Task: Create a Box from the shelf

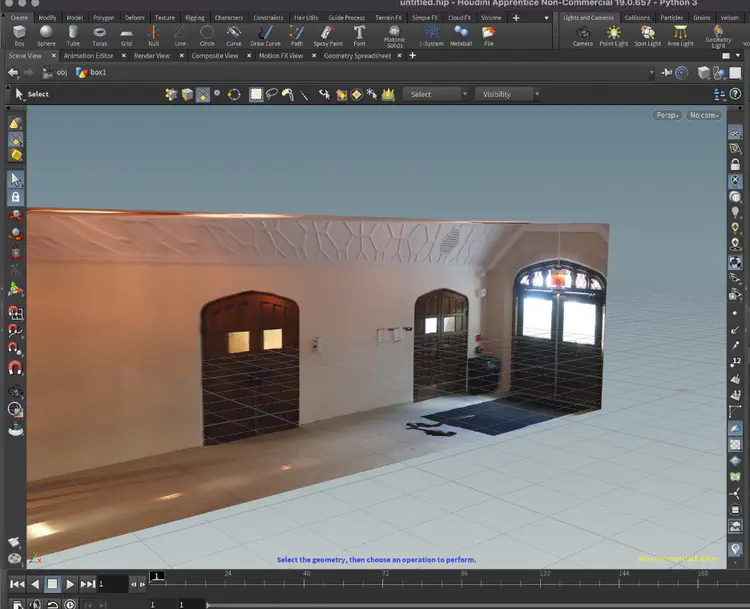Action: 19,35
